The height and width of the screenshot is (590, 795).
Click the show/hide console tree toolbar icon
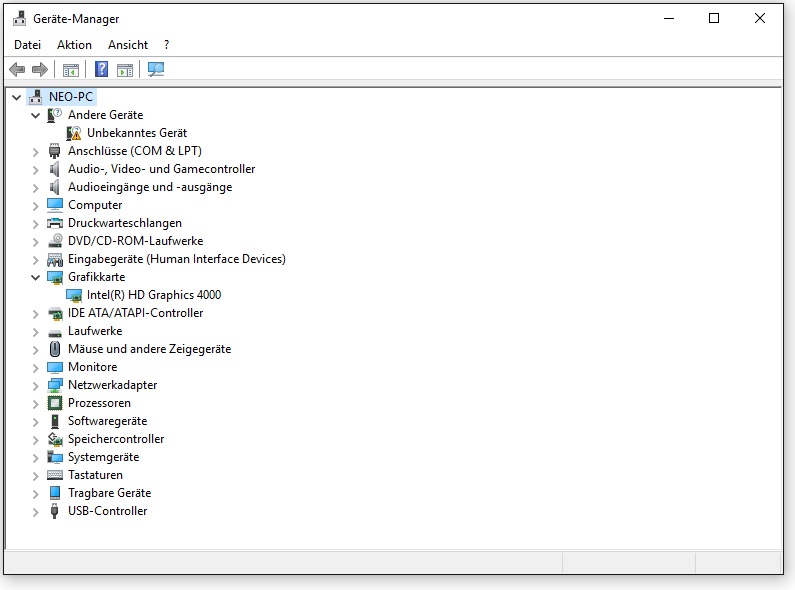click(70, 69)
